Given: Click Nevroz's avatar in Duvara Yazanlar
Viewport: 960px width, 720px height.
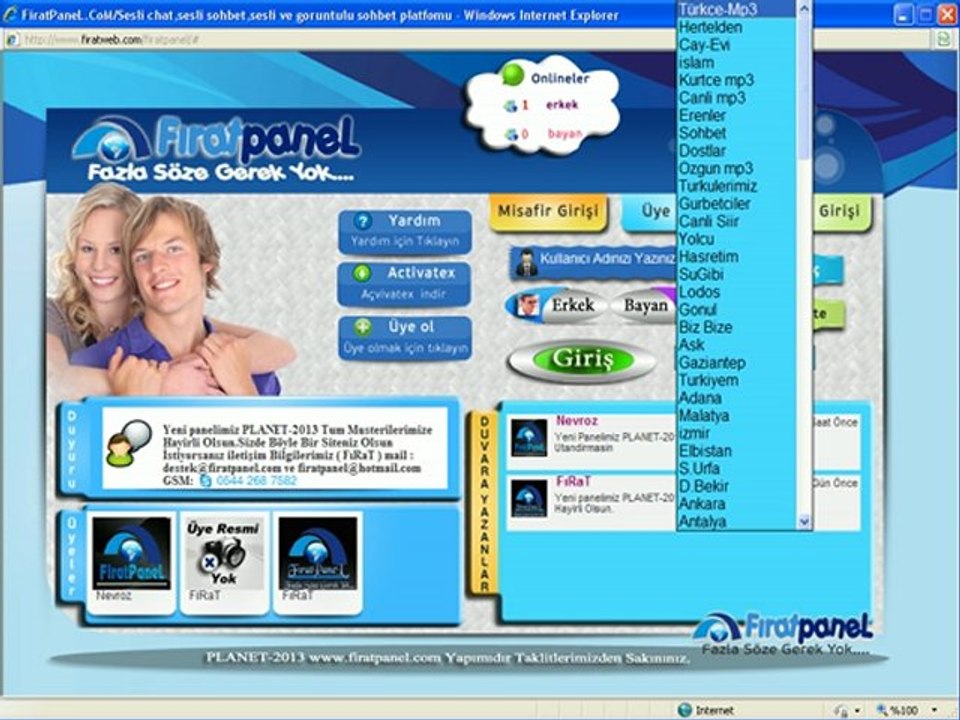Looking at the screenshot, I should pyautogui.click(x=529, y=438).
